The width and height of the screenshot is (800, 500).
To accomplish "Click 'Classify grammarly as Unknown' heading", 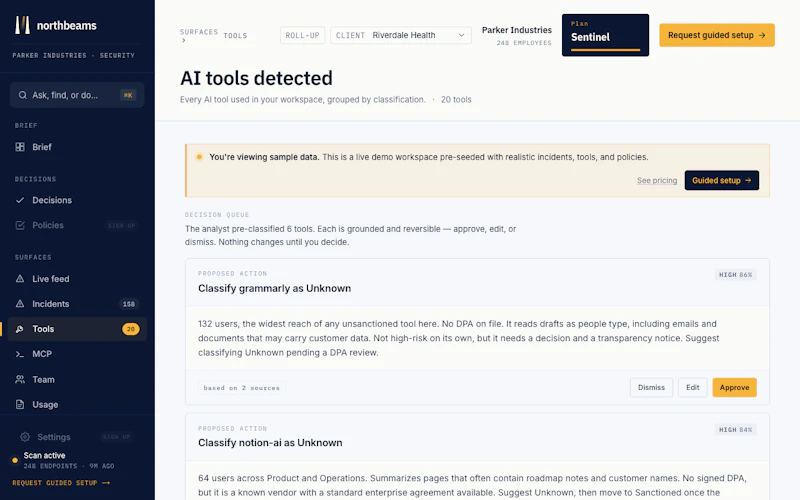I will coord(274,288).
